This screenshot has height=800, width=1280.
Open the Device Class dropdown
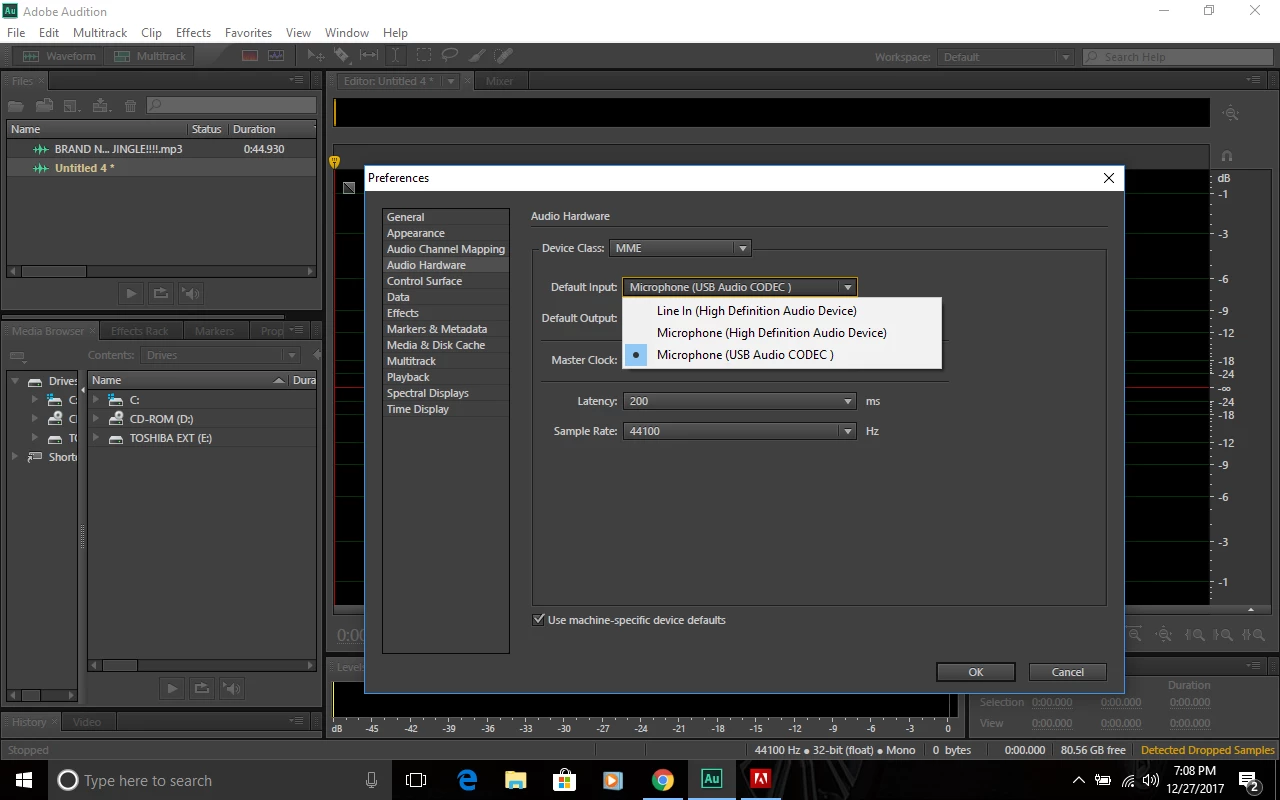pos(680,248)
